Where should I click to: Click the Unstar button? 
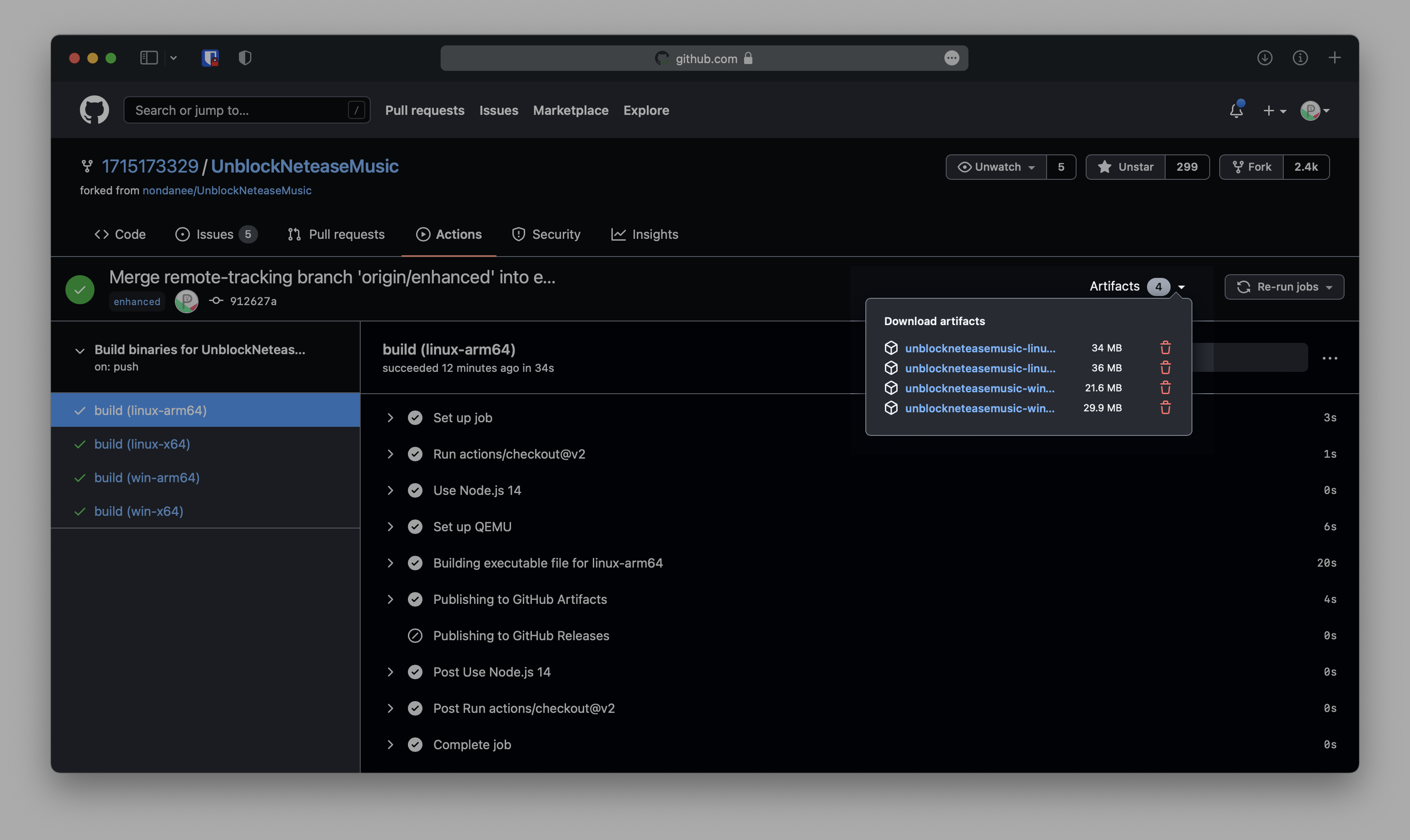pyautogui.click(x=1125, y=167)
